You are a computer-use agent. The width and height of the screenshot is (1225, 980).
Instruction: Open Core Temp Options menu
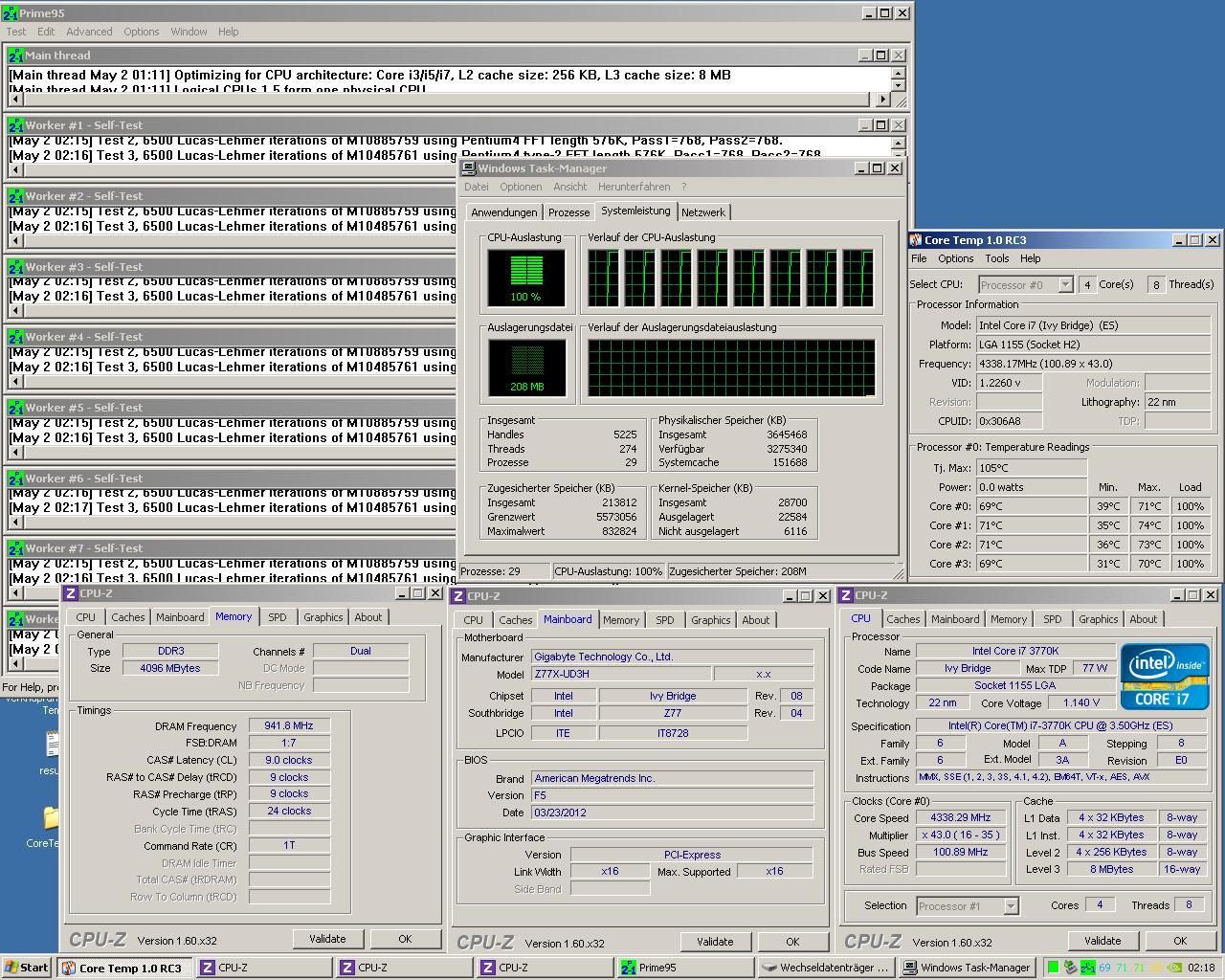click(955, 258)
